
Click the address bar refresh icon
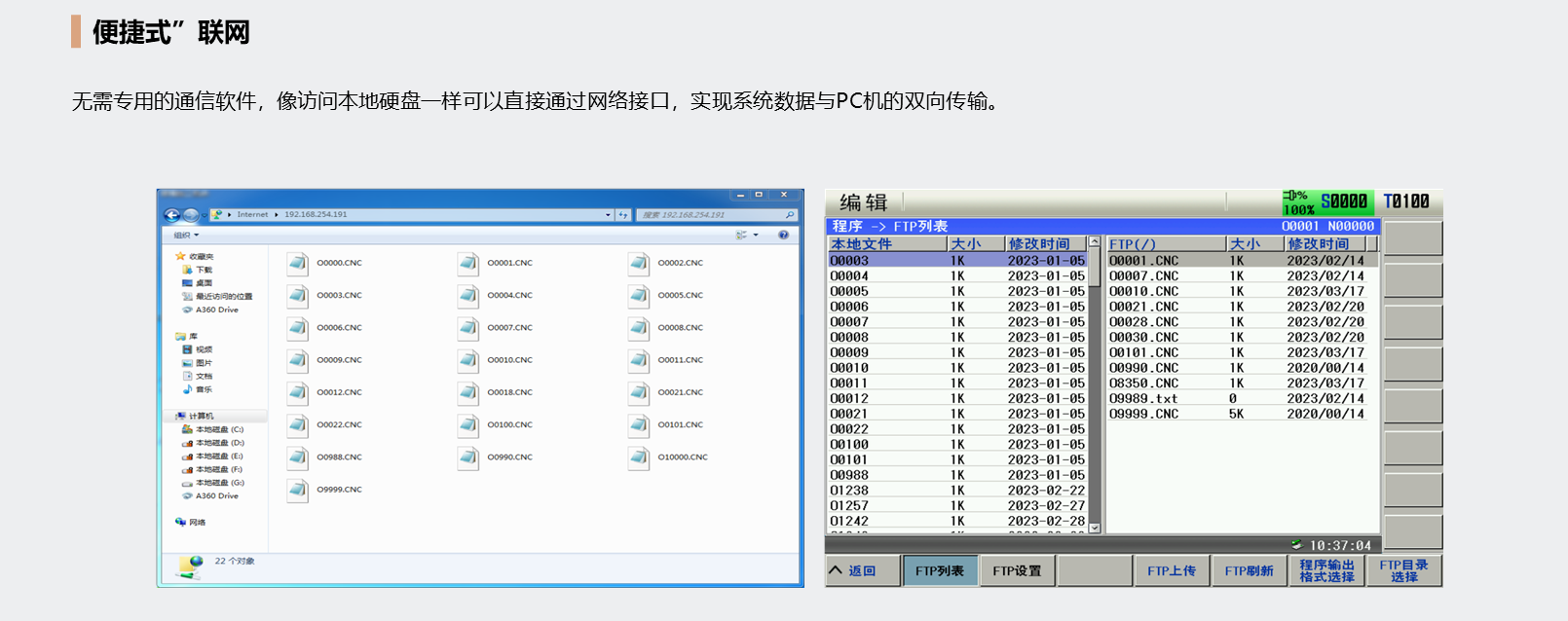point(623,215)
